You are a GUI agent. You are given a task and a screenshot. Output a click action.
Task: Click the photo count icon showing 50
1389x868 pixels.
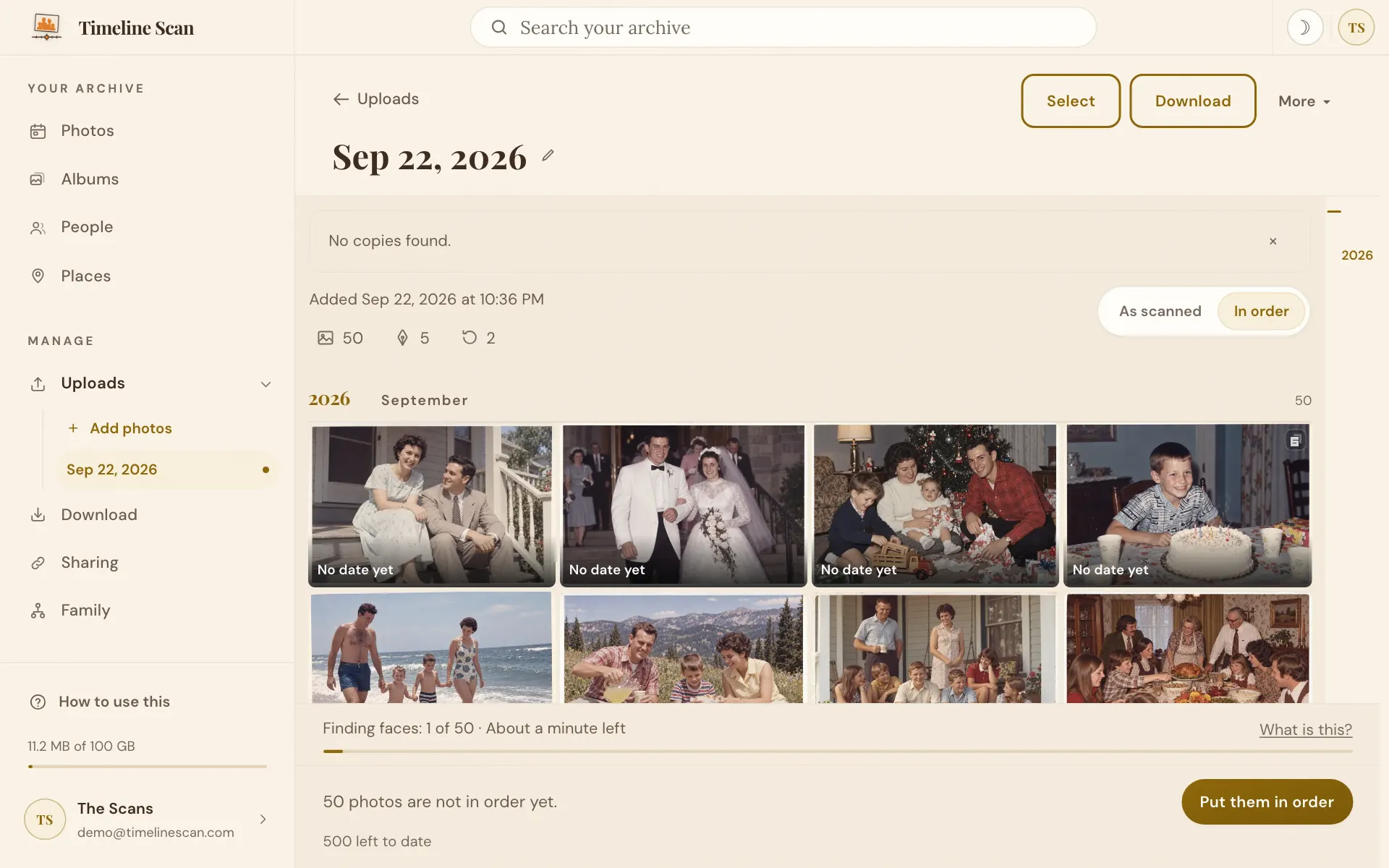[326, 338]
